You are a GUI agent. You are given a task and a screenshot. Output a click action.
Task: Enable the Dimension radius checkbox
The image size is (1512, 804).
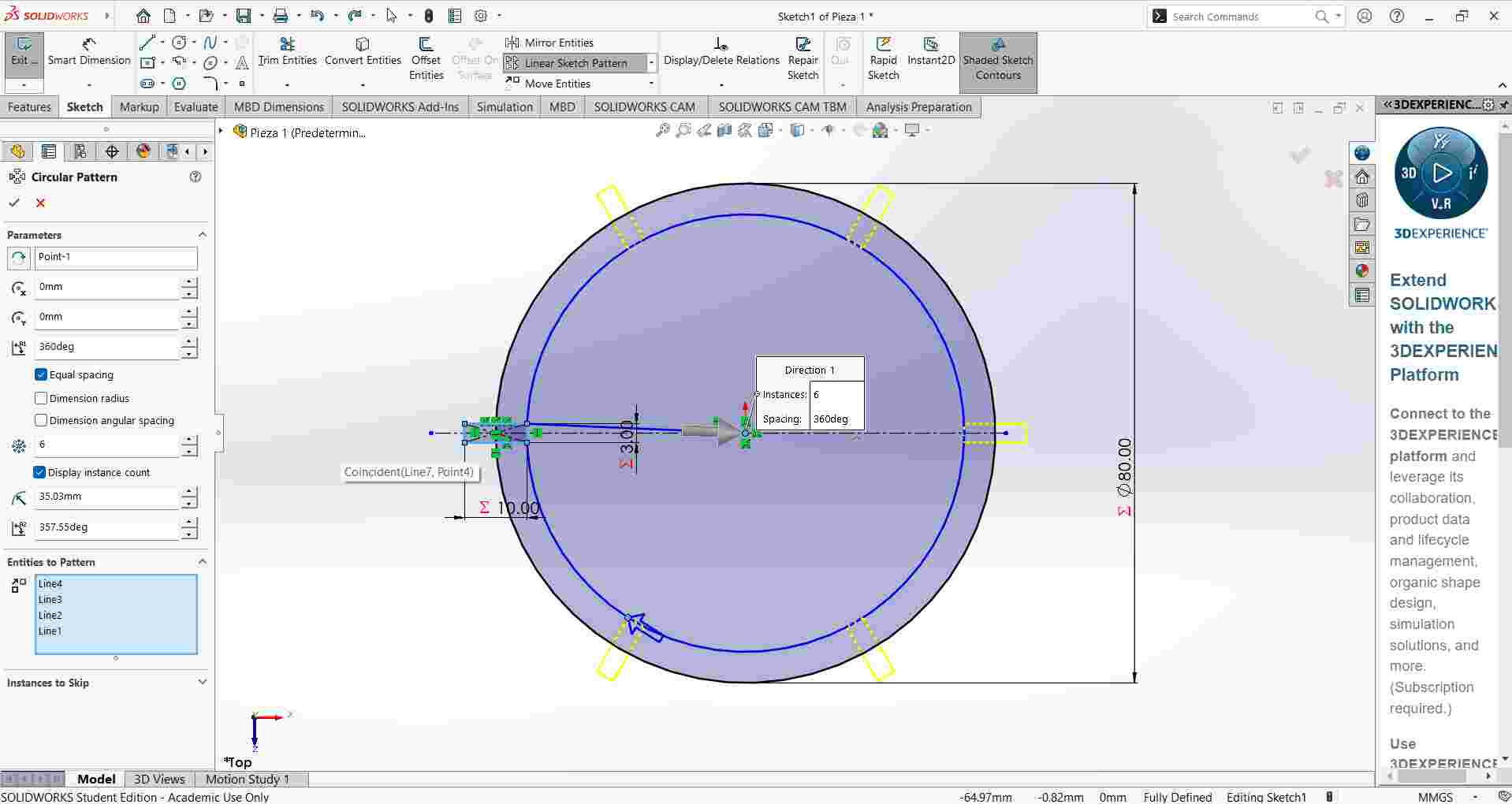41,398
